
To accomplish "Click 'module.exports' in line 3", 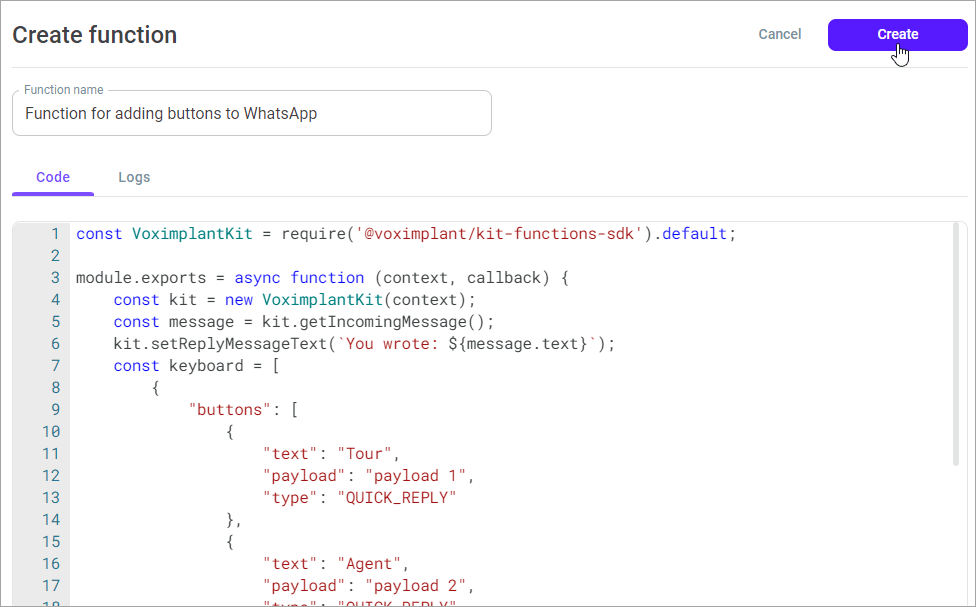I will coord(141,278).
